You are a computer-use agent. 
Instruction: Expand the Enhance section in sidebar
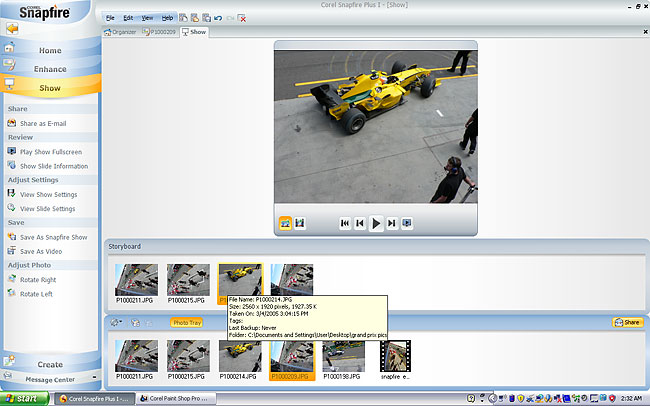pos(50,68)
